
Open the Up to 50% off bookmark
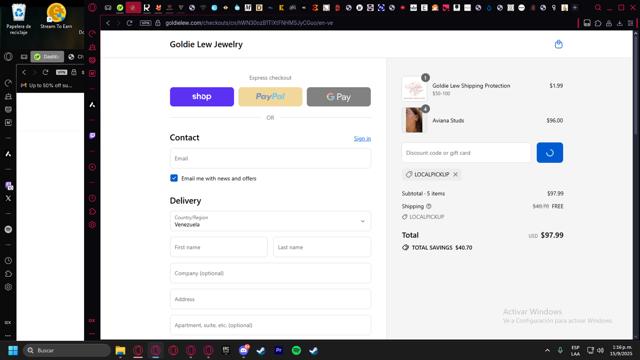pos(46,85)
